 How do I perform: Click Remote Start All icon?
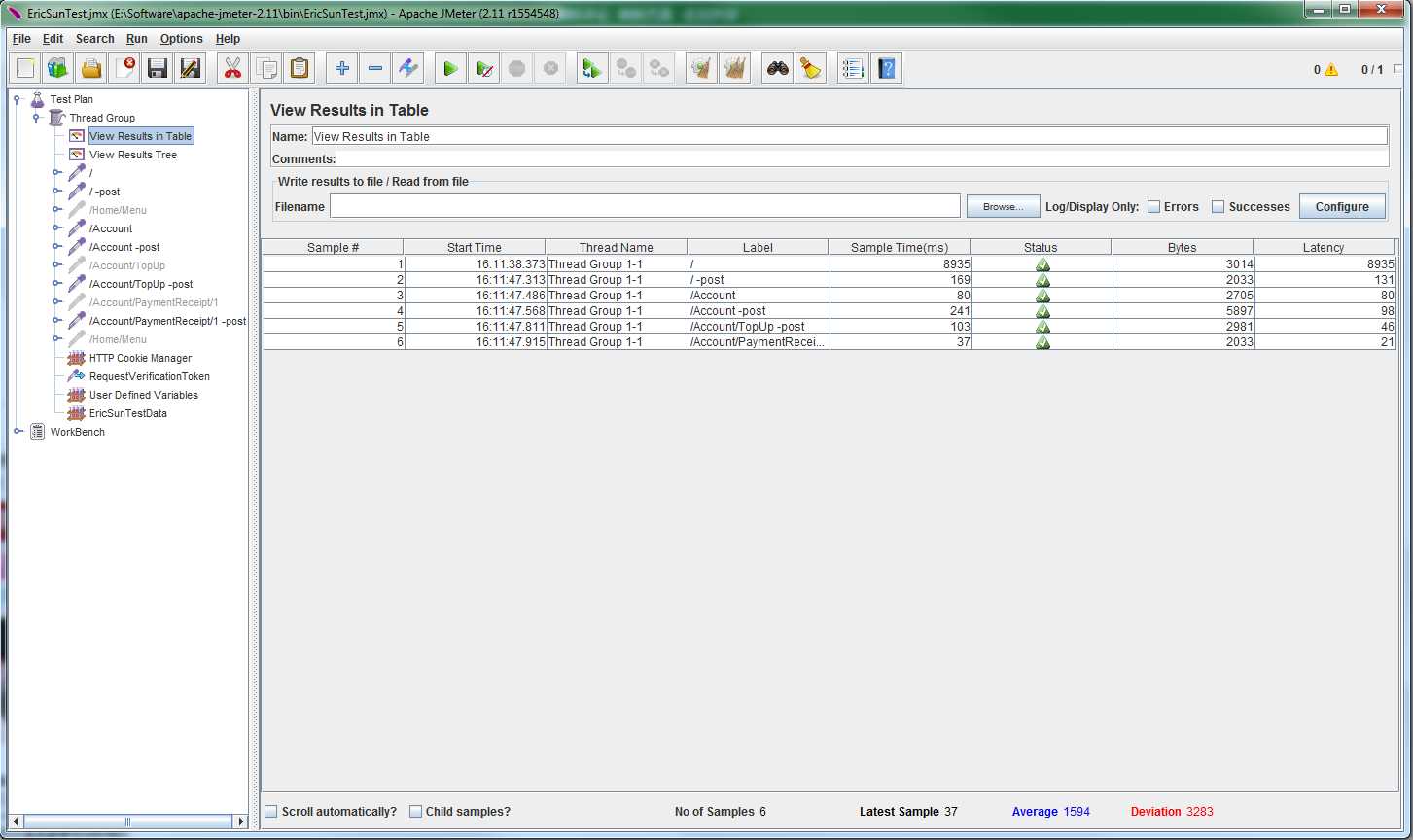point(592,68)
